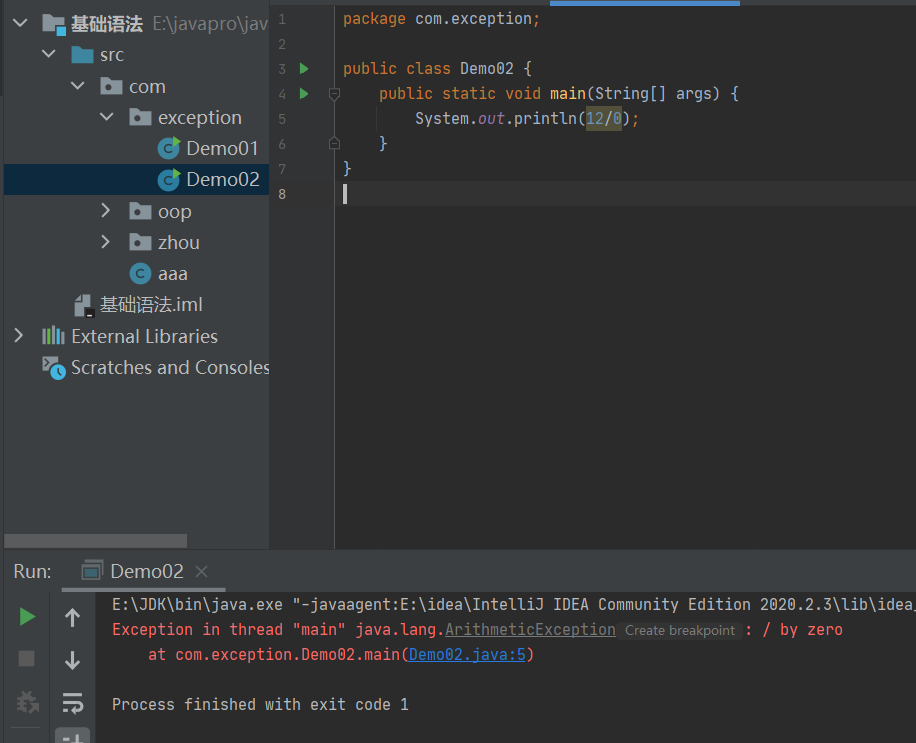Image resolution: width=916 pixels, height=743 pixels.
Task: Run the Demo02 class from the gutter arrow
Action: pyautogui.click(x=304, y=69)
